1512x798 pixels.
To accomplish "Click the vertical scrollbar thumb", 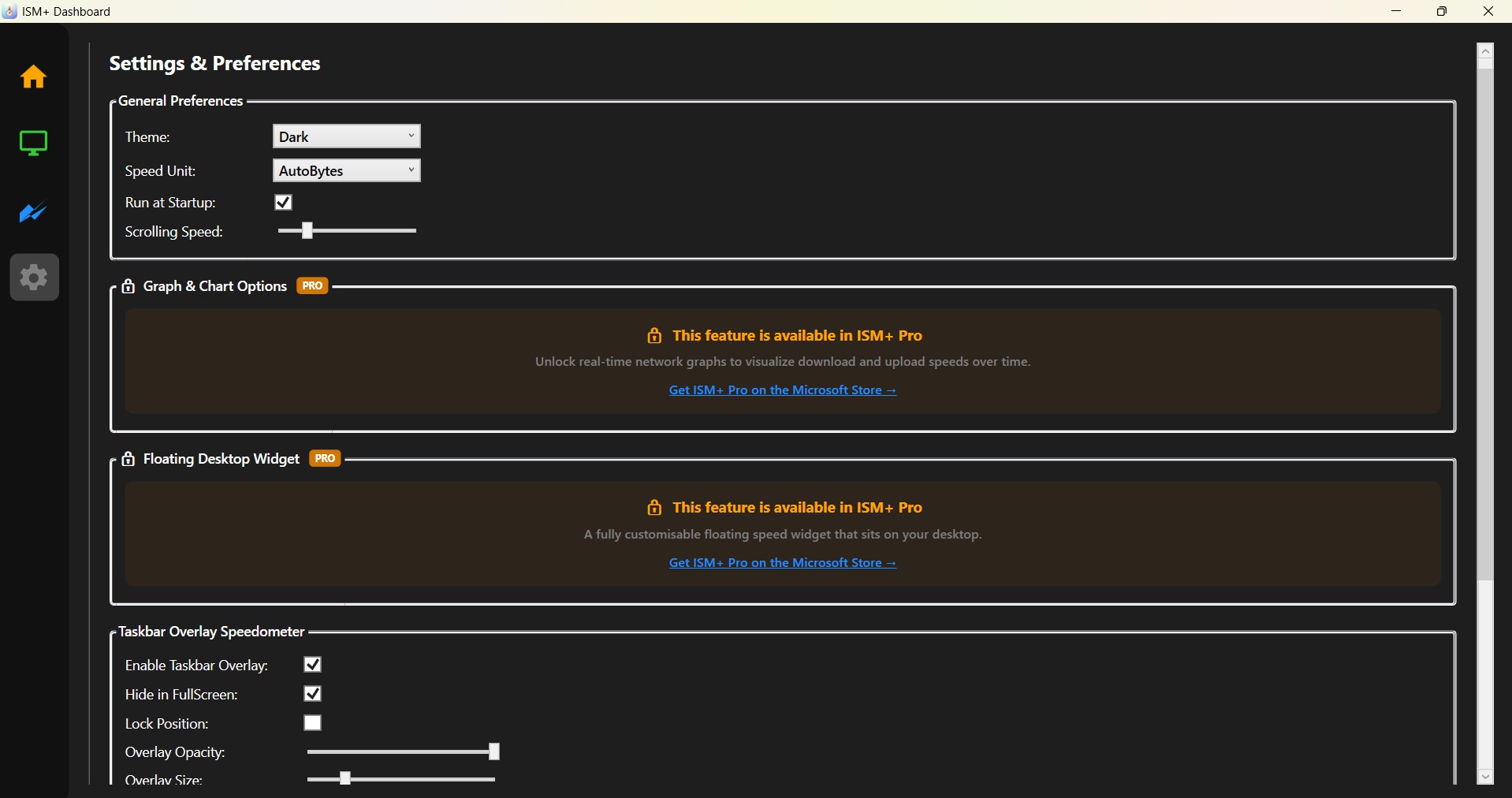I will (1486, 324).
